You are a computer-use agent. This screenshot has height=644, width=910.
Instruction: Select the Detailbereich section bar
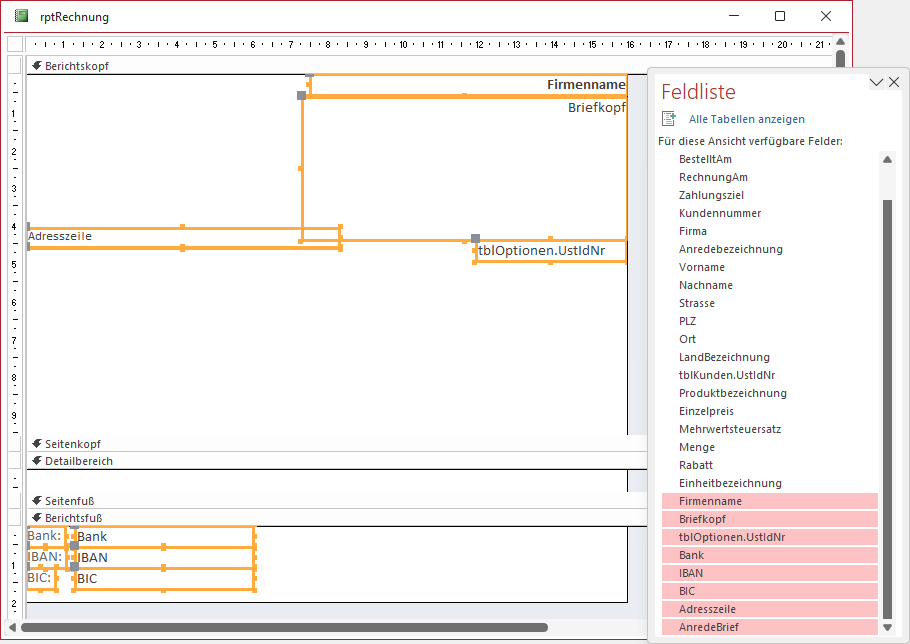pyautogui.click(x=300, y=461)
